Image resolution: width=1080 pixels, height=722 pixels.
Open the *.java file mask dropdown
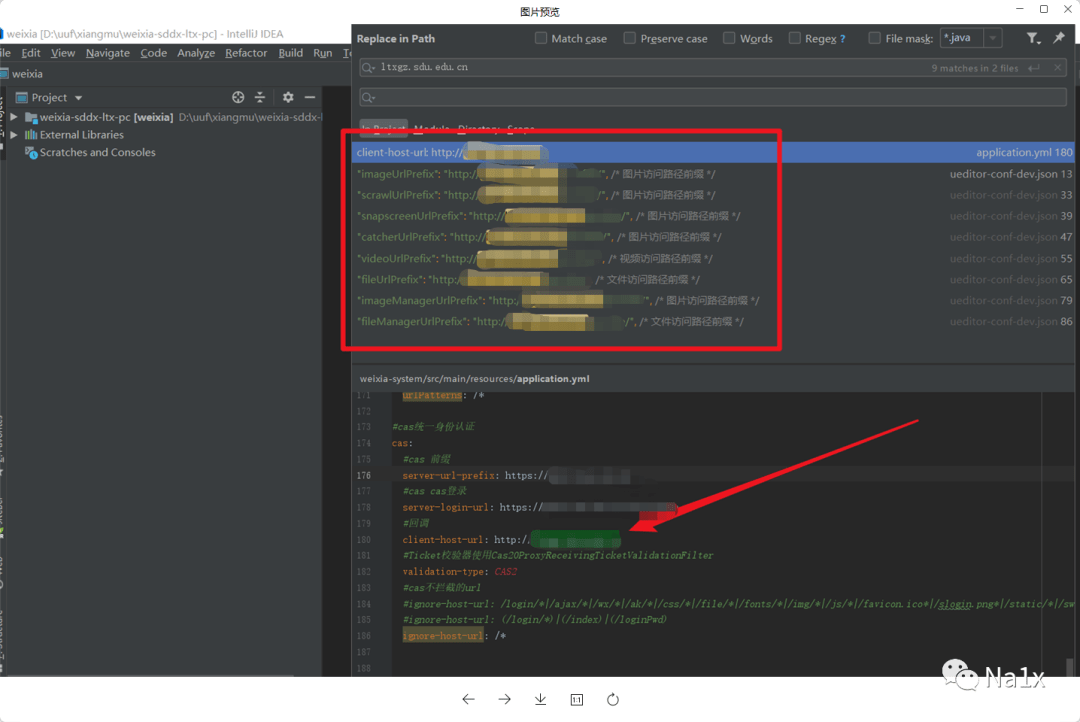point(993,38)
